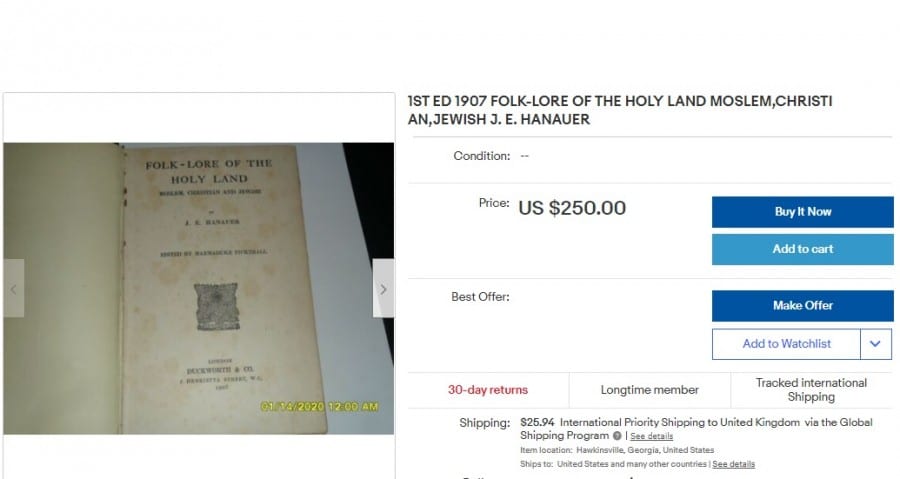The height and width of the screenshot is (479, 900).
Task: Add the book to cart
Action: pos(802,249)
